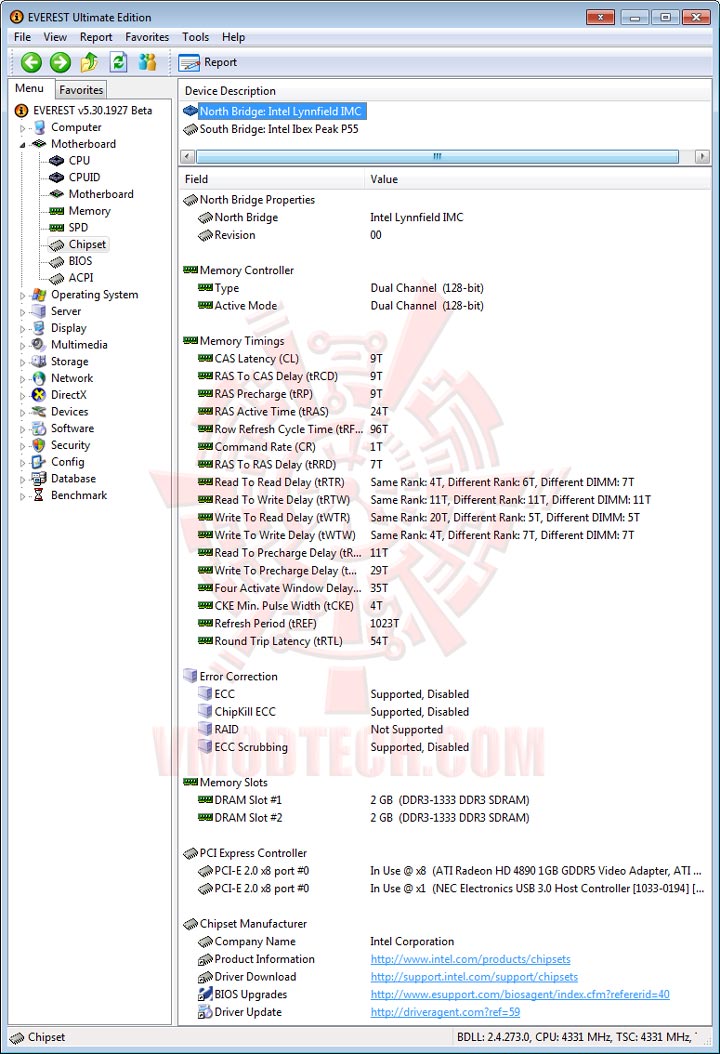Viewport: 720px width, 1054px height.
Task: Select Motherboard sub-item under Motherboard
Action: tap(101, 194)
